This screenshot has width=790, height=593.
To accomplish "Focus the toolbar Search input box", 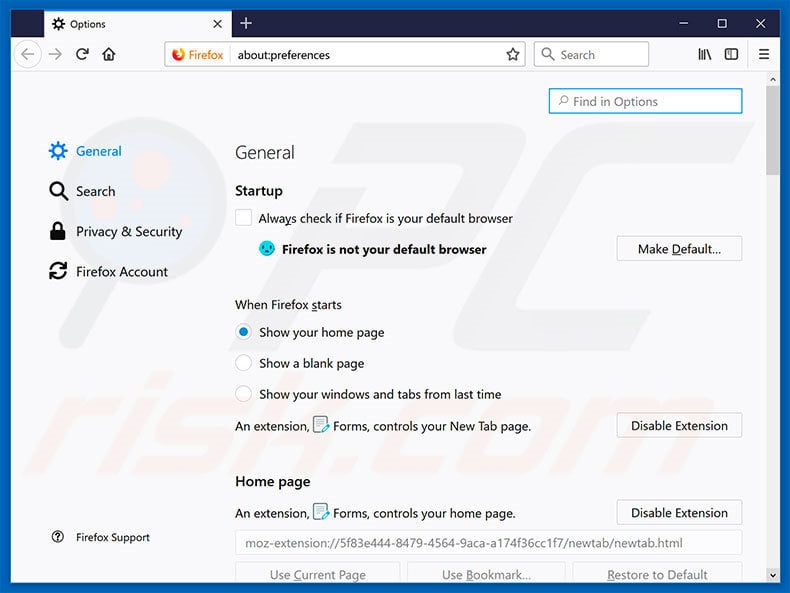I will click(591, 54).
